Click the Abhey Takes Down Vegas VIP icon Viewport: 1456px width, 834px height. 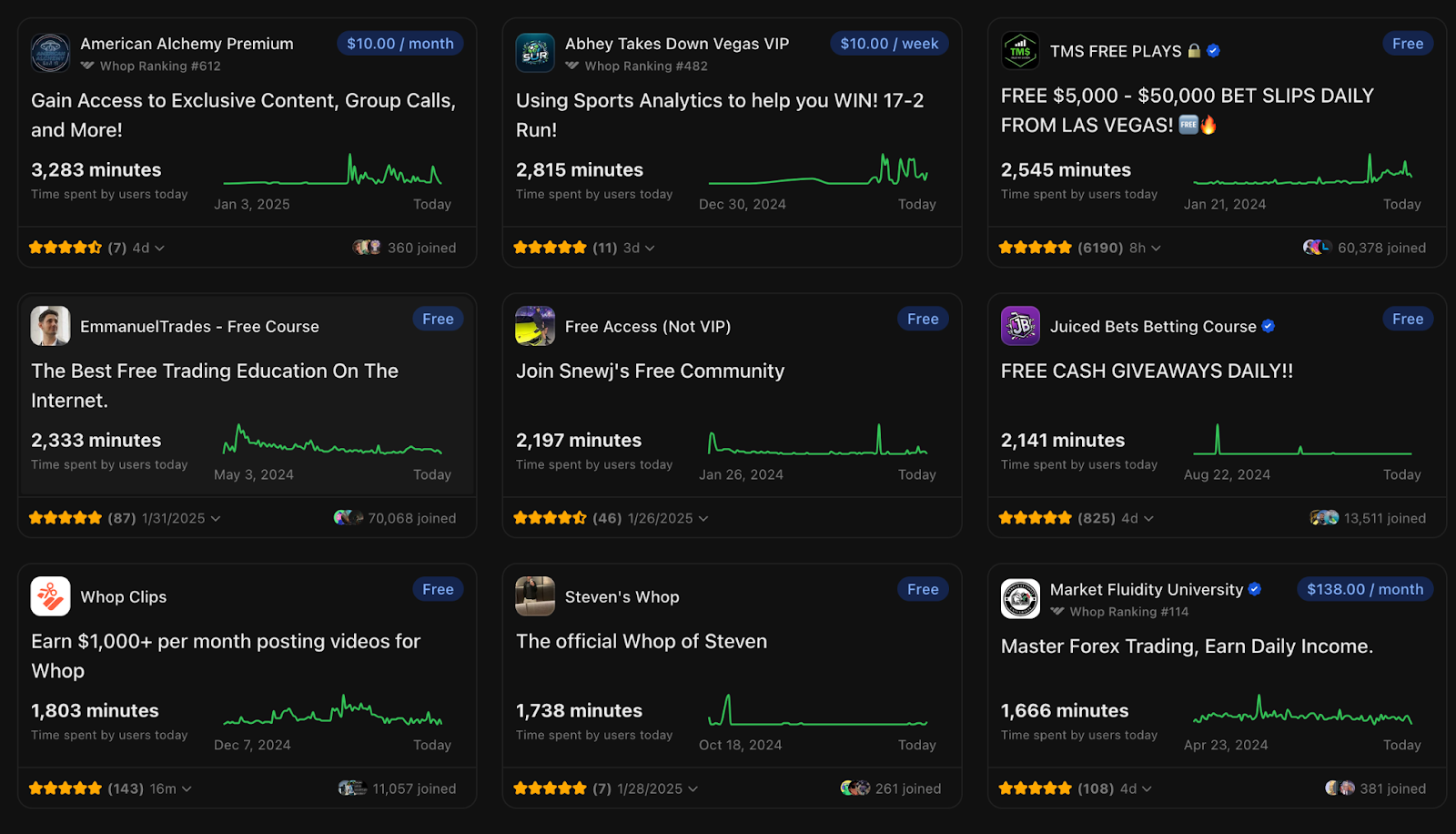[x=535, y=53]
